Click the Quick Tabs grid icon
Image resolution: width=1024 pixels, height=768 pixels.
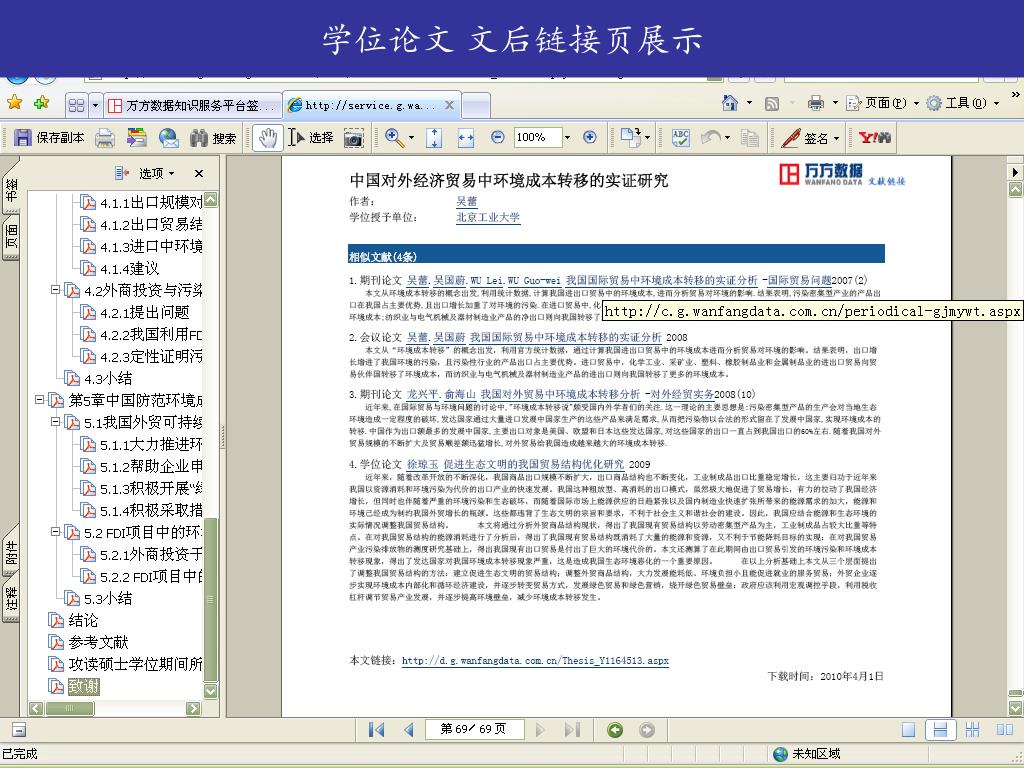76,105
